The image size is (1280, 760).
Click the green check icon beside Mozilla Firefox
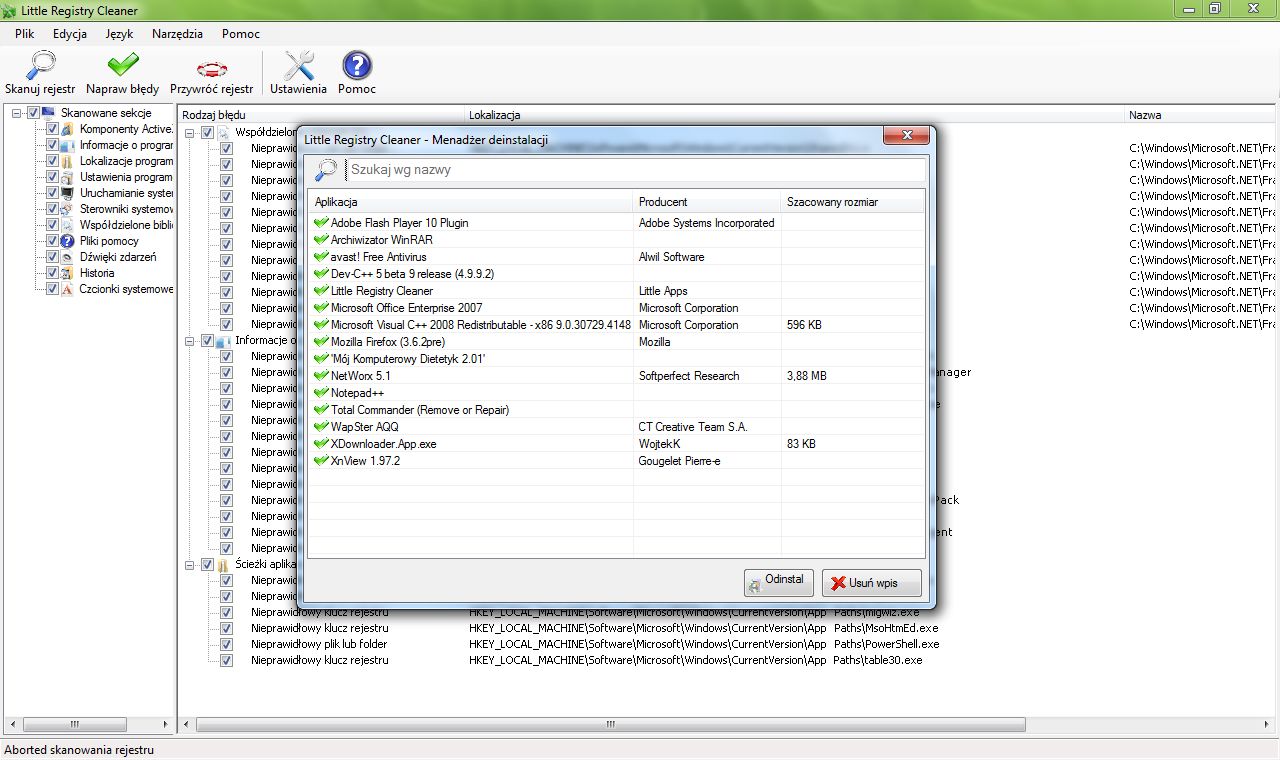tap(321, 342)
